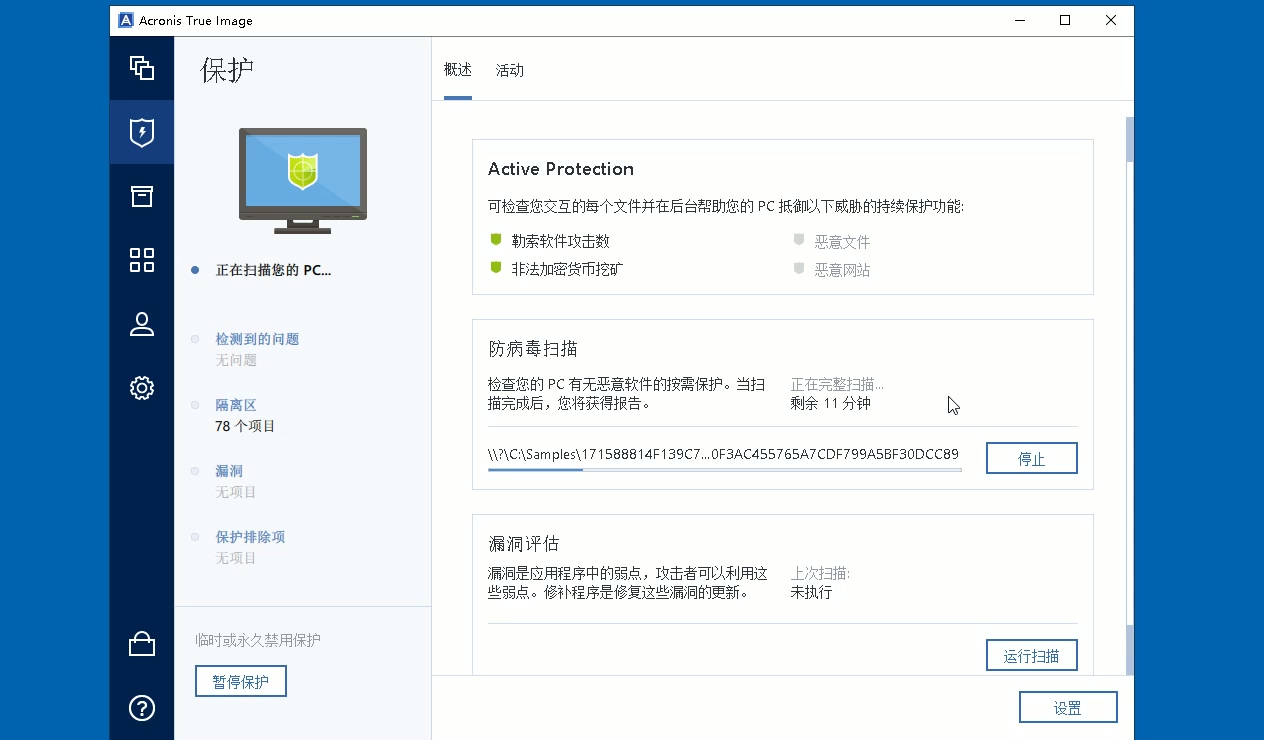Open the Help question mark icon
The image size is (1264, 740).
142,708
